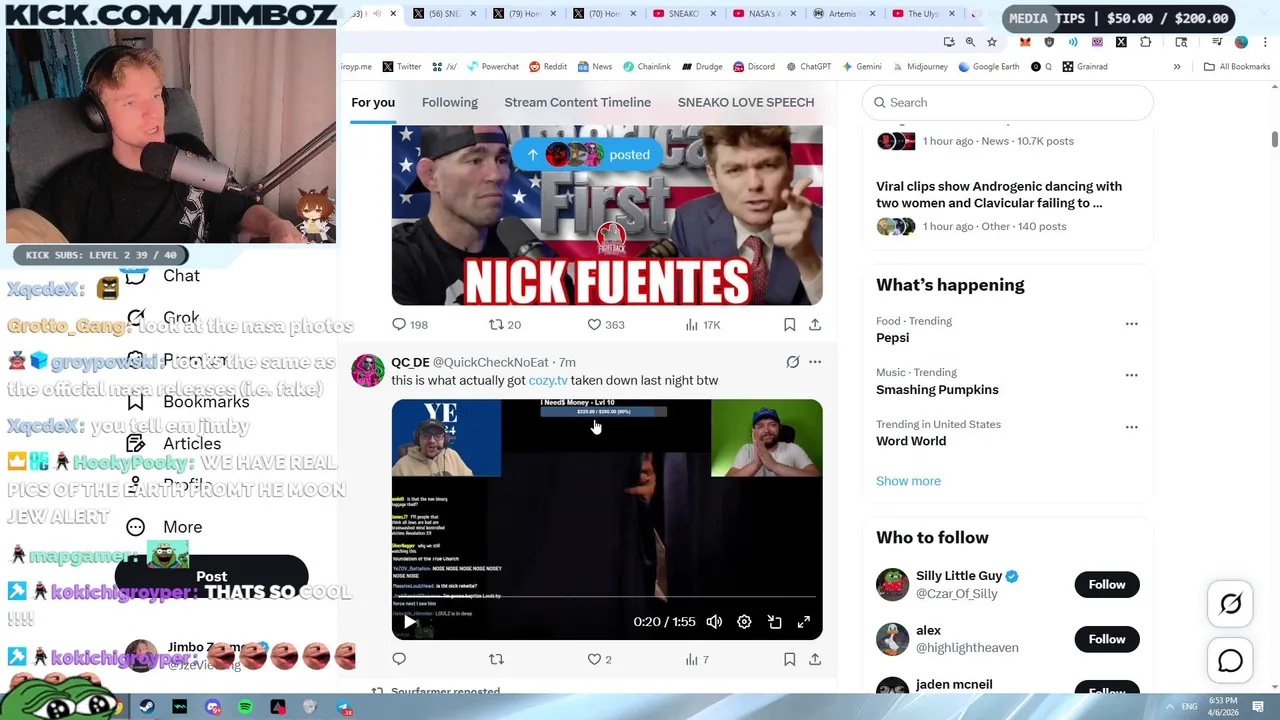Open QC_DE profile avatar
Viewport: 1280px width, 720px height.
pos(367,371)
